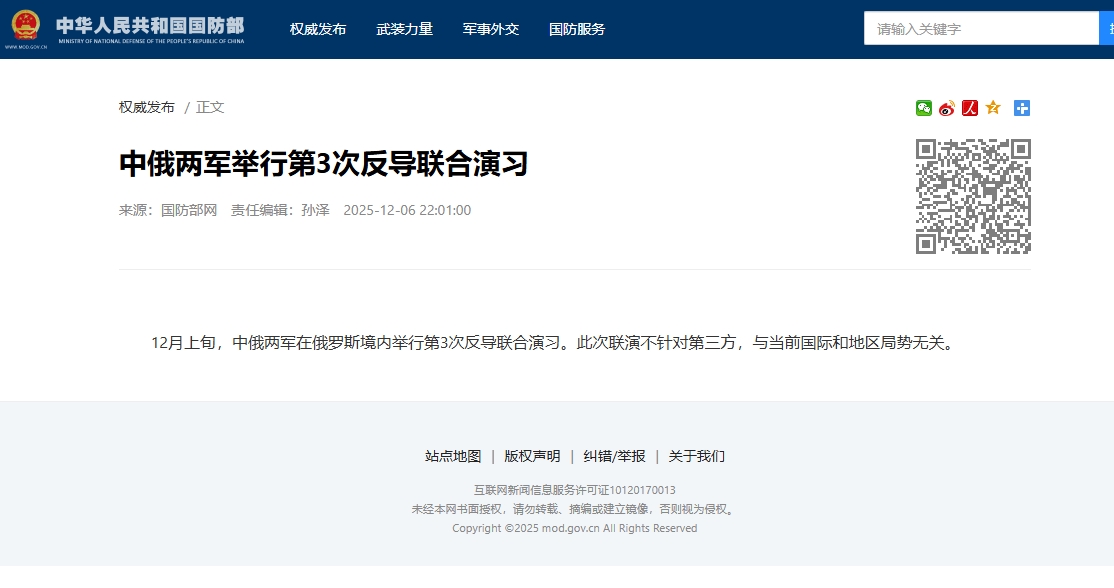The image size is (1114, 588).
Task: Click the 权威发布 breadcrumb link
Action: [x=147, y=107]
